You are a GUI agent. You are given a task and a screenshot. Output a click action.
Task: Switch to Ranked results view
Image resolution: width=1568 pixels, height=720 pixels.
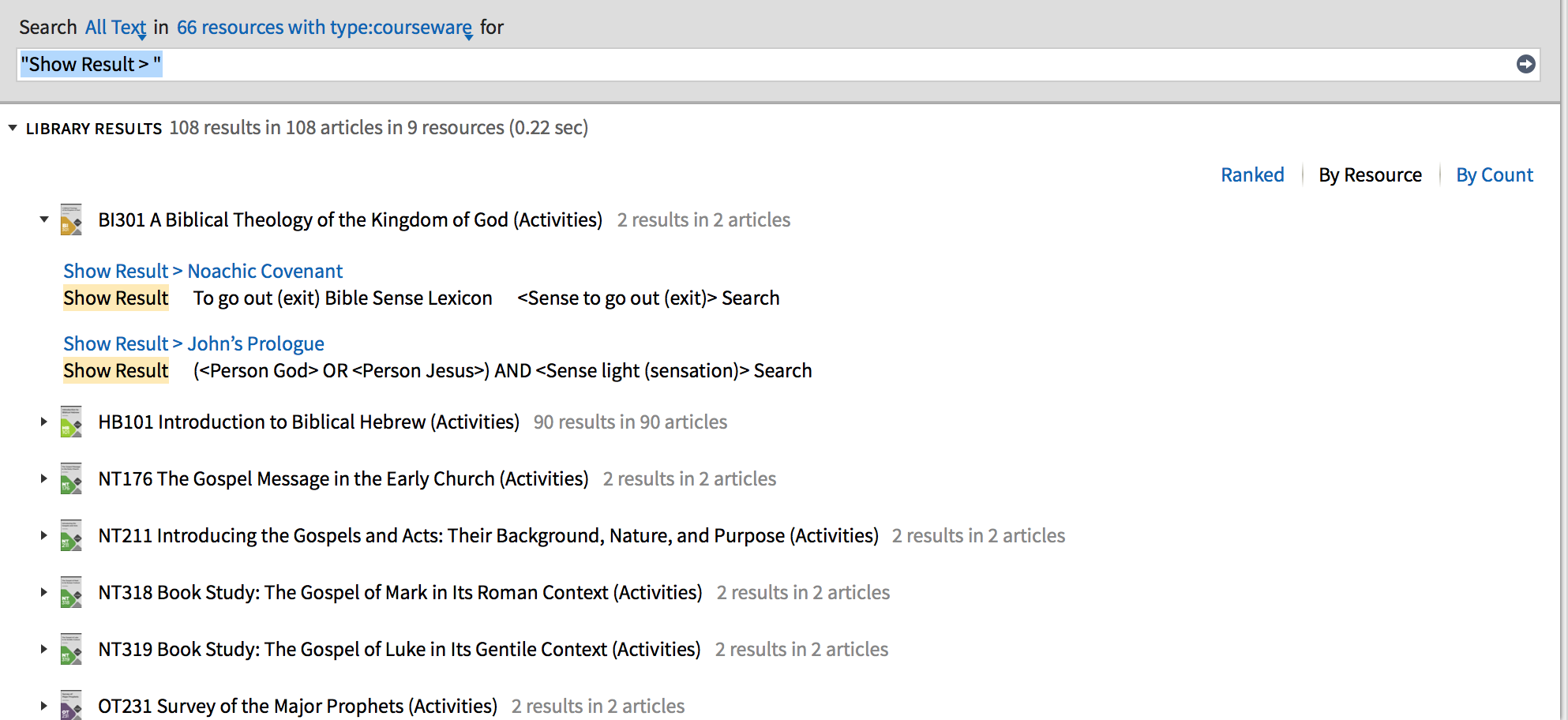1252,175
